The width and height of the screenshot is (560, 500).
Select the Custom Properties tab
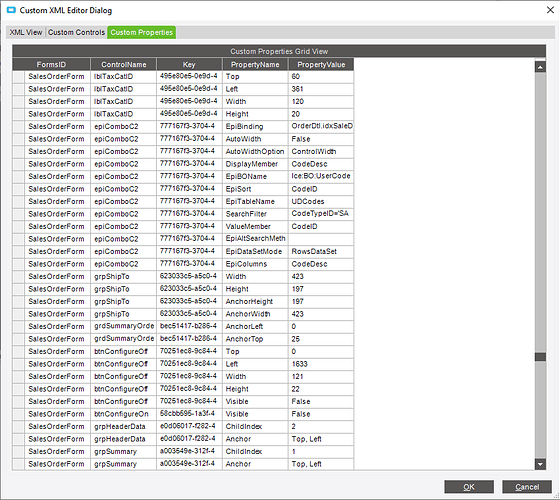tap(141, 32)
